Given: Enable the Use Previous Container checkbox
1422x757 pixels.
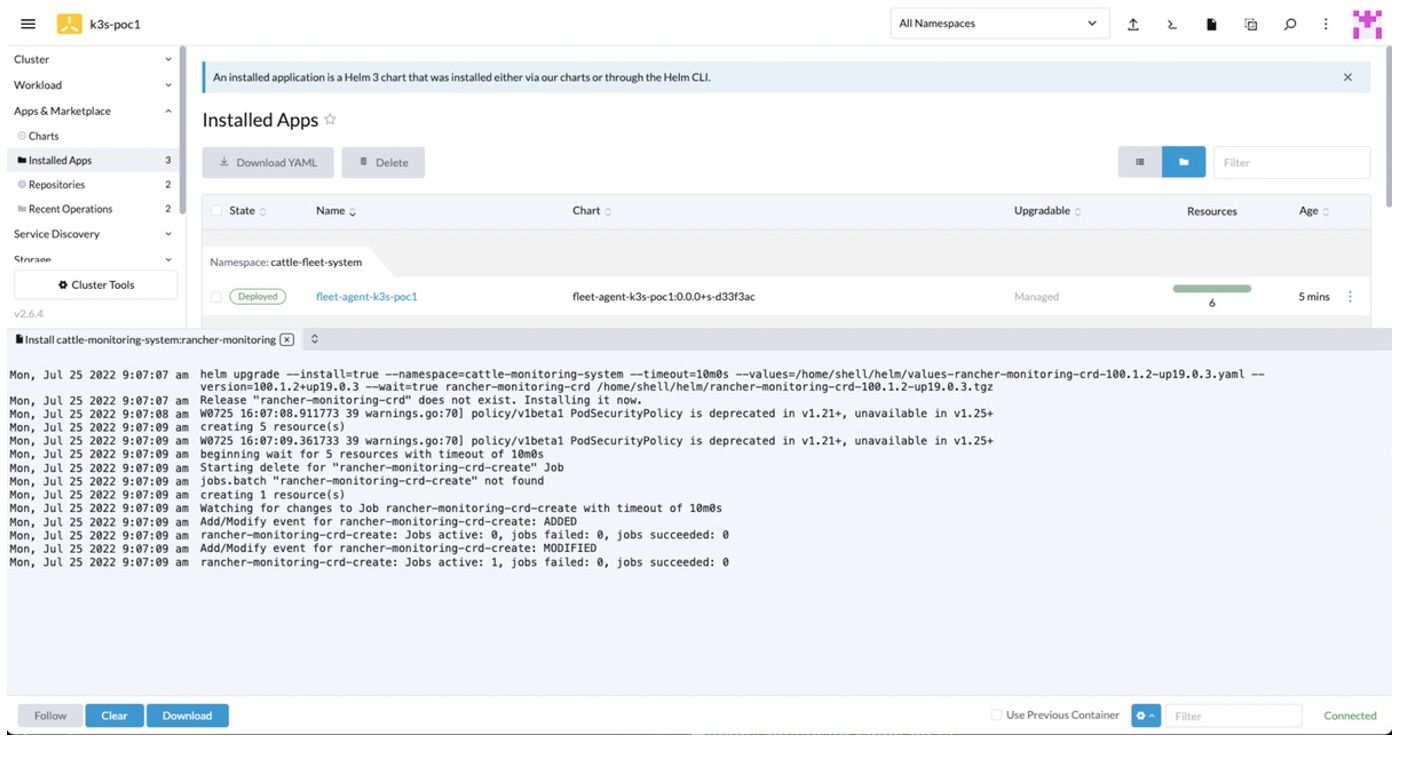Looking at the screenshot, I should click(x=995, y=715).
